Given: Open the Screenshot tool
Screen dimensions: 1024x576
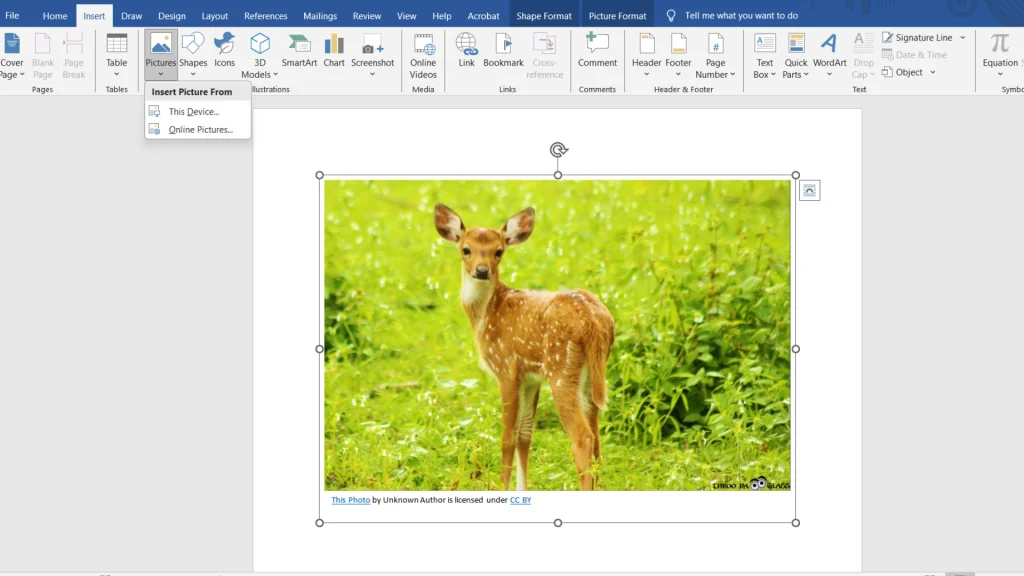Looking at the screenshot, I should click(x=372, y=52).
